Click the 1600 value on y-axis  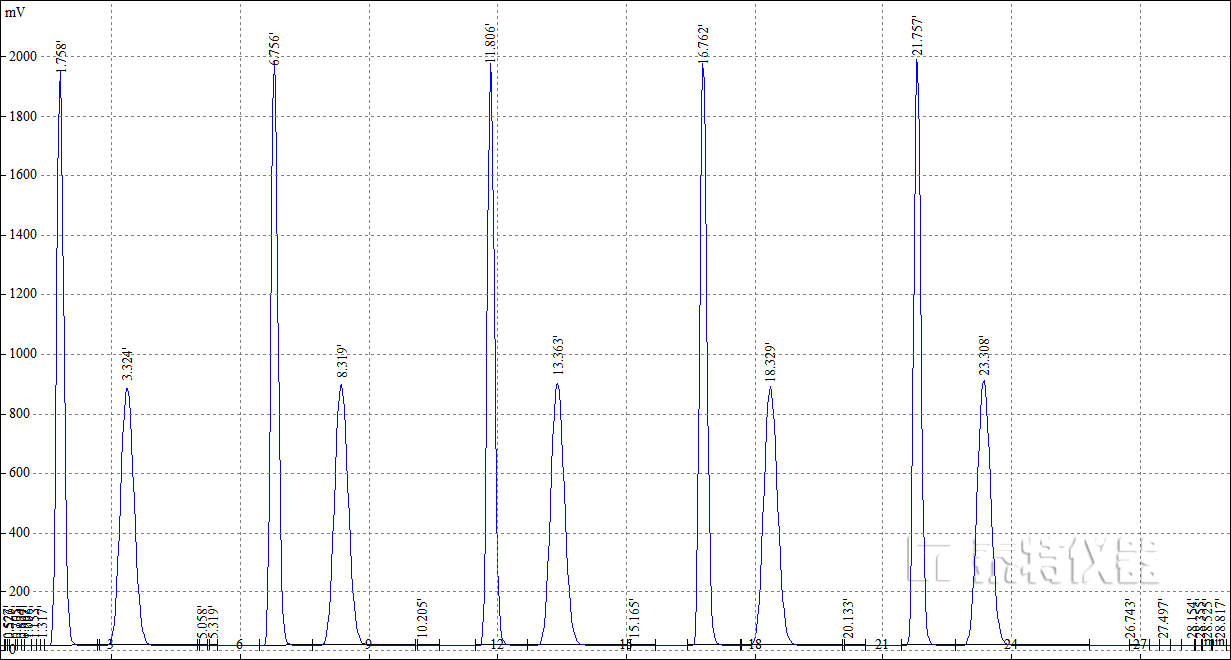tap(22, 175)
